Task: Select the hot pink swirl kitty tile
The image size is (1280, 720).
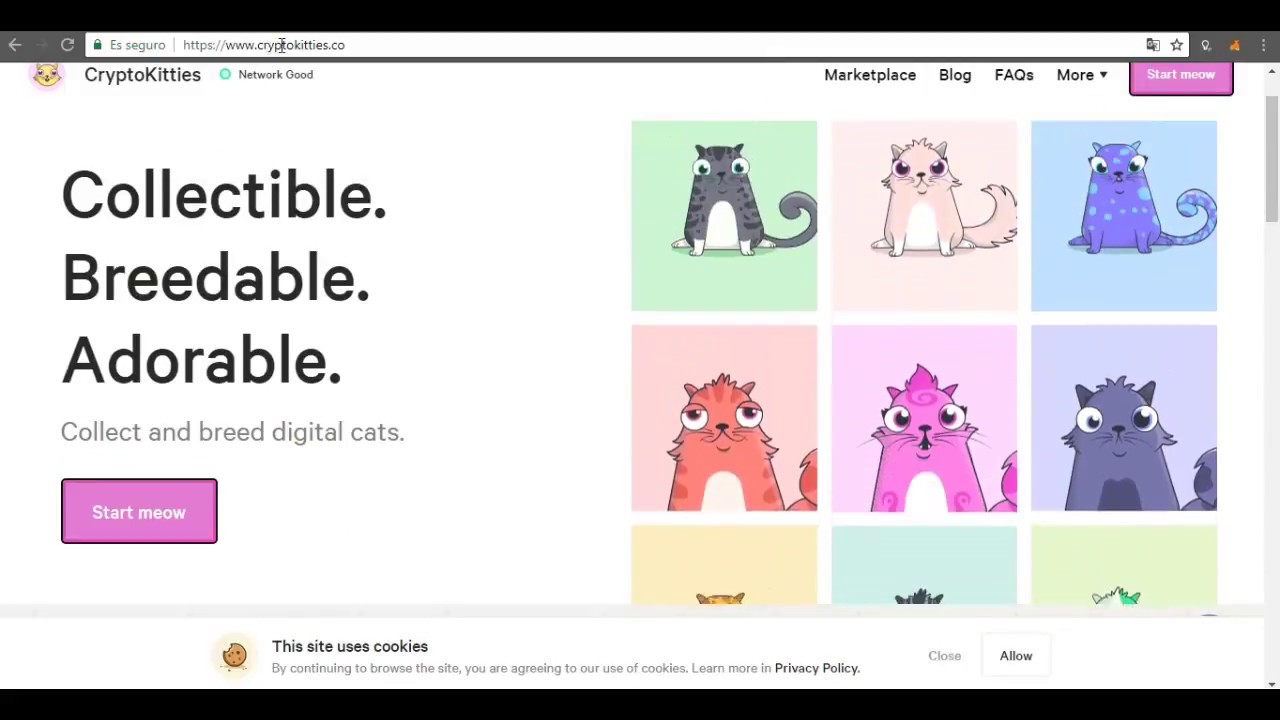Action: tap(924, 418)
